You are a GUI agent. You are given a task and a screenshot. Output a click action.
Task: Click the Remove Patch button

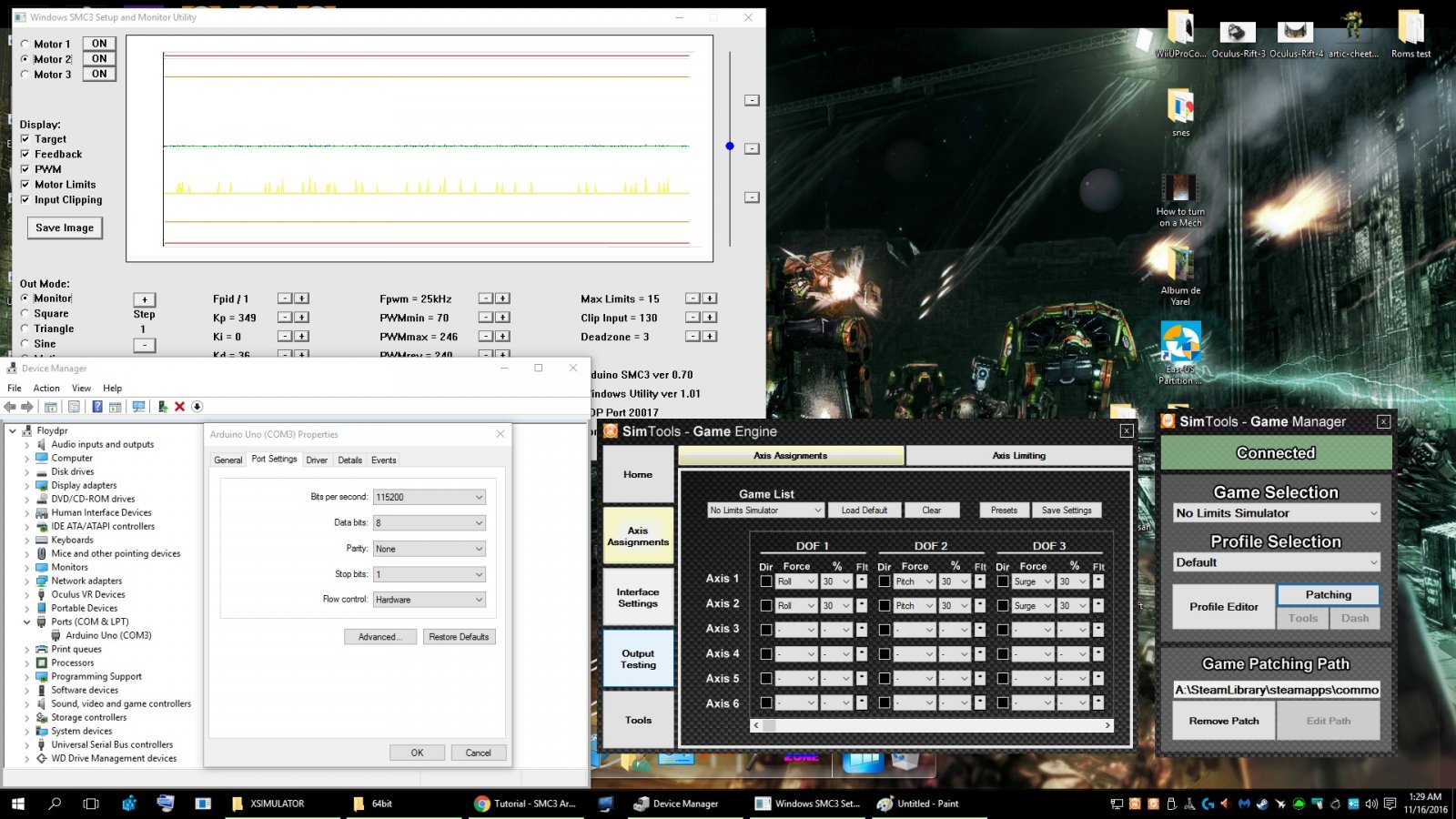click(x=1224, y=721)
